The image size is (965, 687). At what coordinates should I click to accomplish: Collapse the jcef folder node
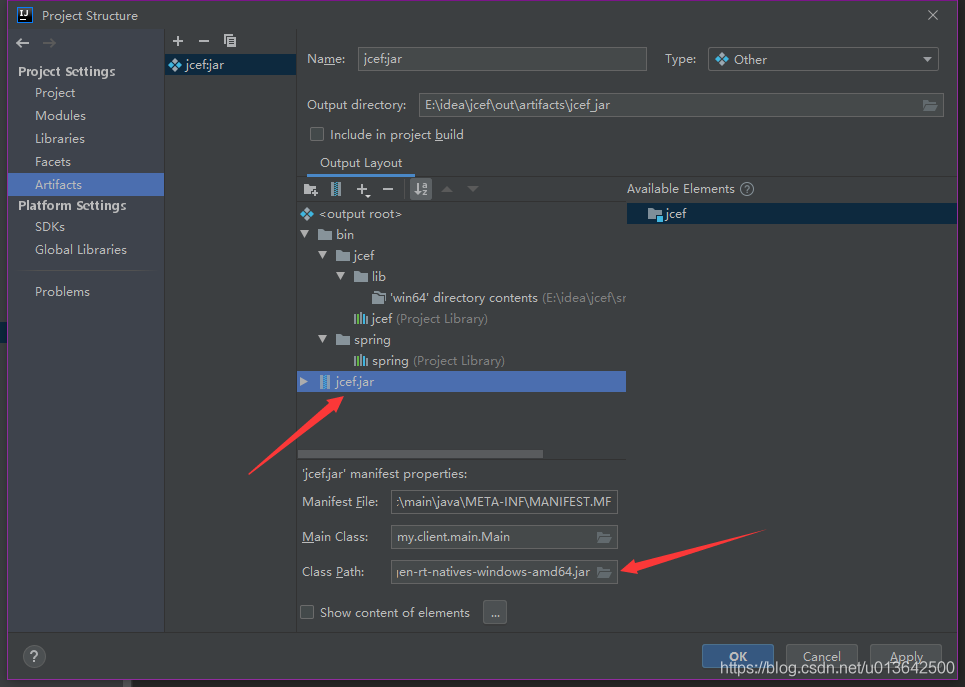(x=322, y=255)
